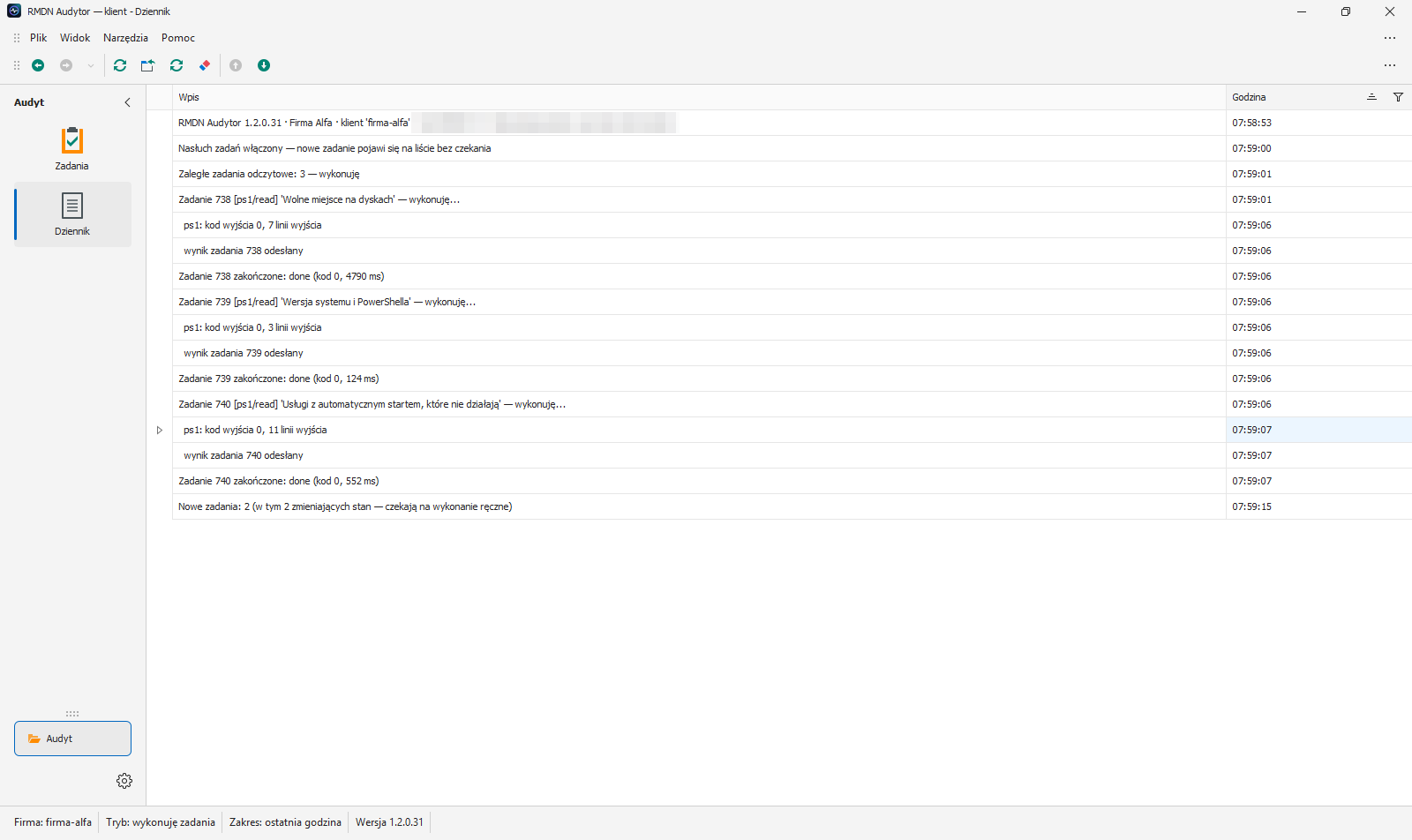Select row 'ps1: kod wyjścia 0, 7 linii wyjścia'
The width and height of the screenshot is (1412, 840).
tap(699, 225)
